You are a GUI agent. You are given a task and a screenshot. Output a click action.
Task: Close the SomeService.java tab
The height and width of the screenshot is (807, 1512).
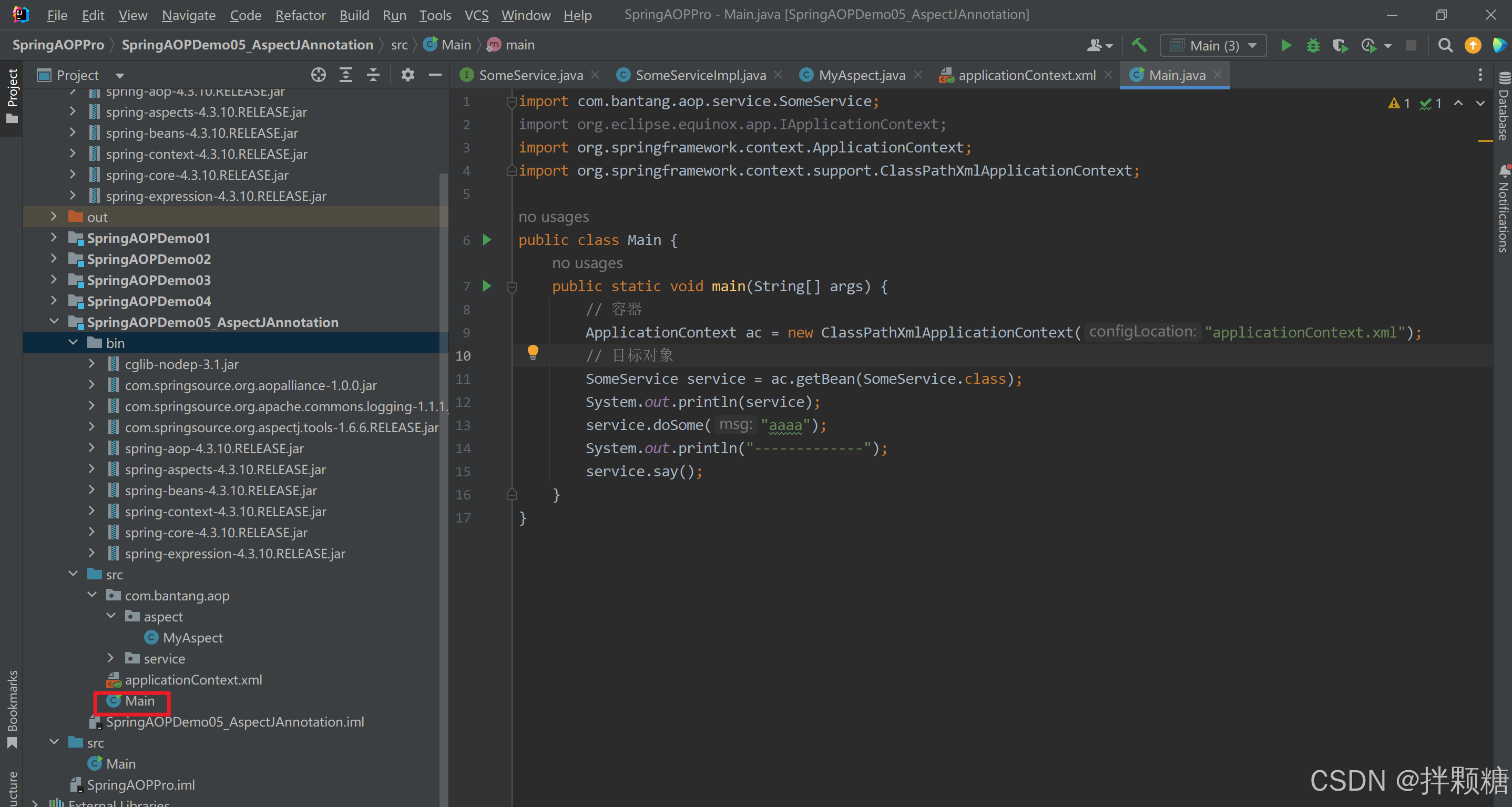pos(595,75)
